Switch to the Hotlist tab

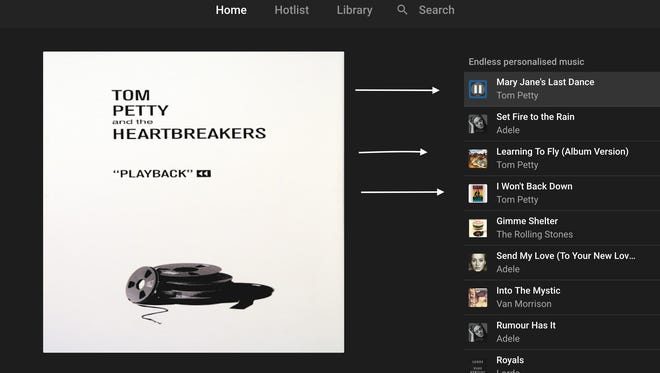coord(291,10)
